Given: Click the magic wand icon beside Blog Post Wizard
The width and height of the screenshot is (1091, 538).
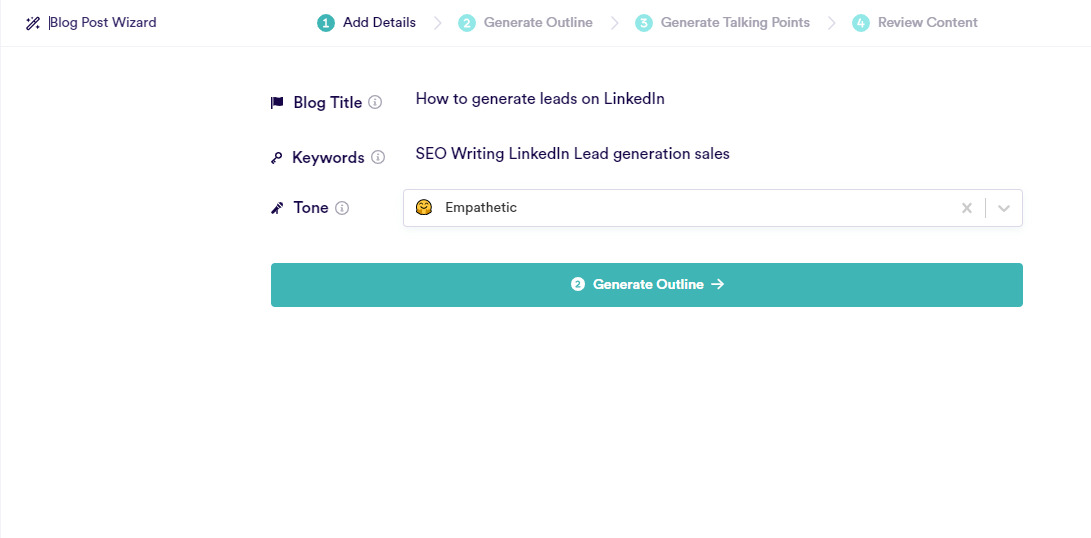Looking at the screenshot, I should [x=33, y=23].
